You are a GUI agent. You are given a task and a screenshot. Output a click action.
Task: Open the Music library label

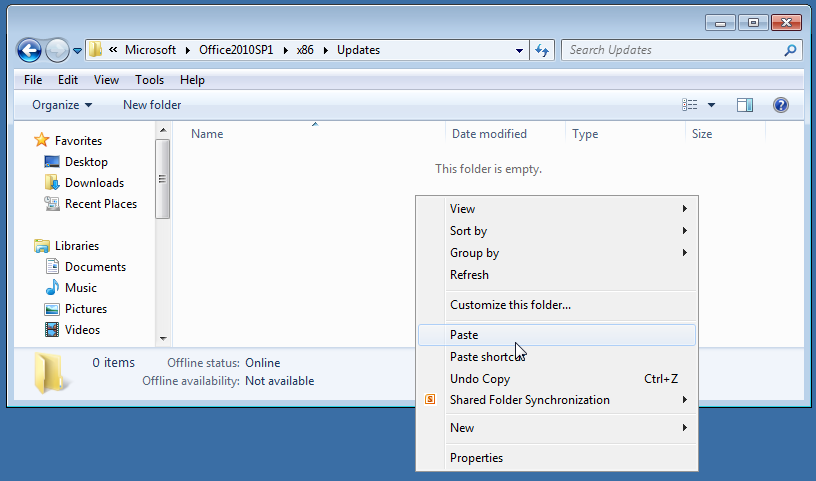81,287
